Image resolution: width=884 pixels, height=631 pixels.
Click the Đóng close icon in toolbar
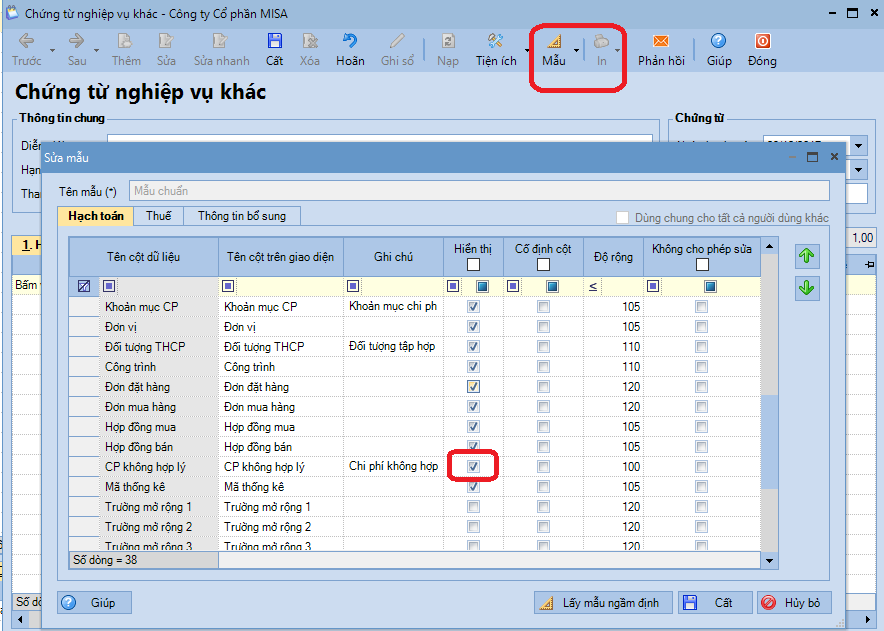click(x=762, y=42)
